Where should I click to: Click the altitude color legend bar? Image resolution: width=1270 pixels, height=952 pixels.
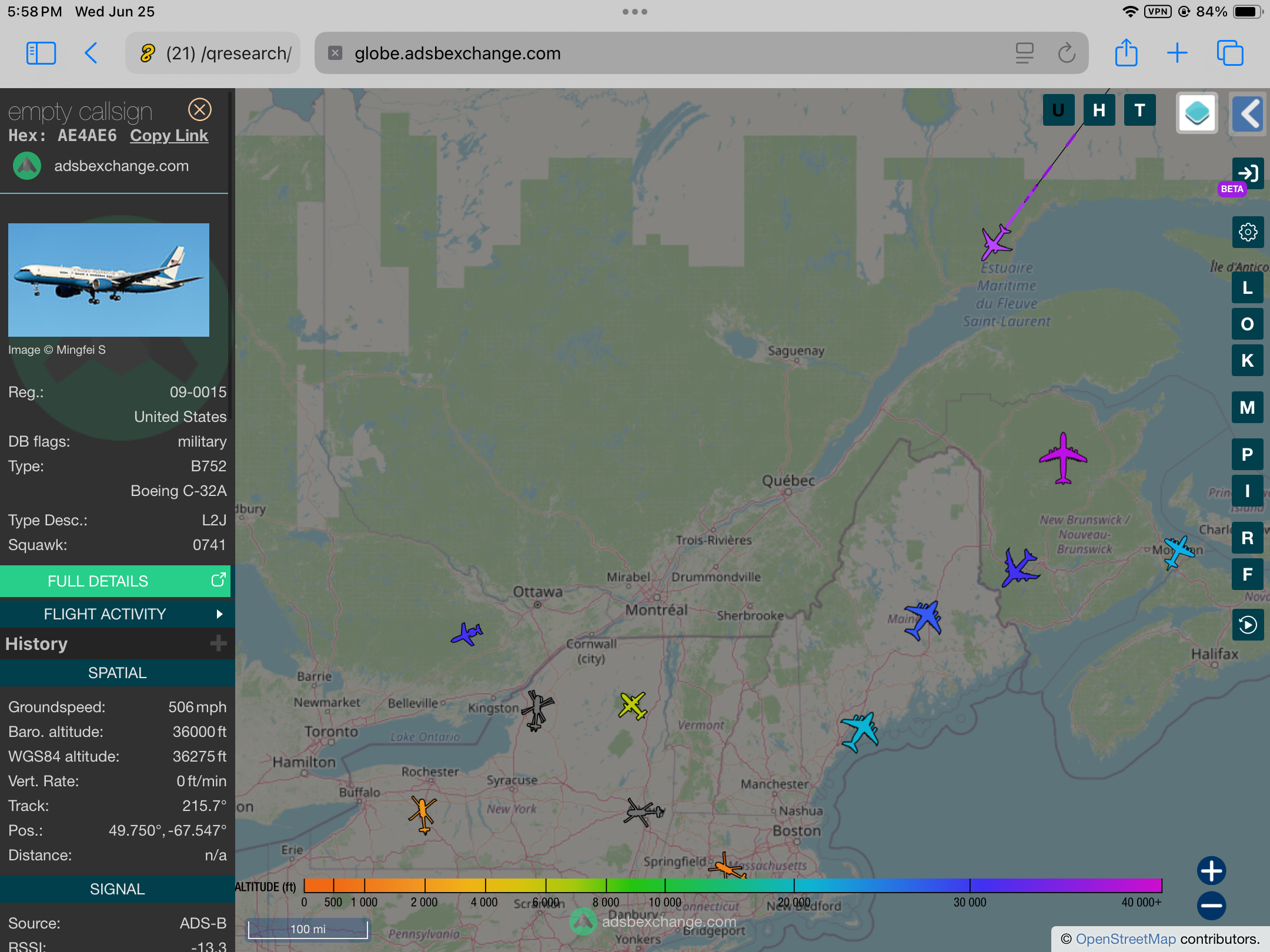pyautogui.click(x=733, y=886)
